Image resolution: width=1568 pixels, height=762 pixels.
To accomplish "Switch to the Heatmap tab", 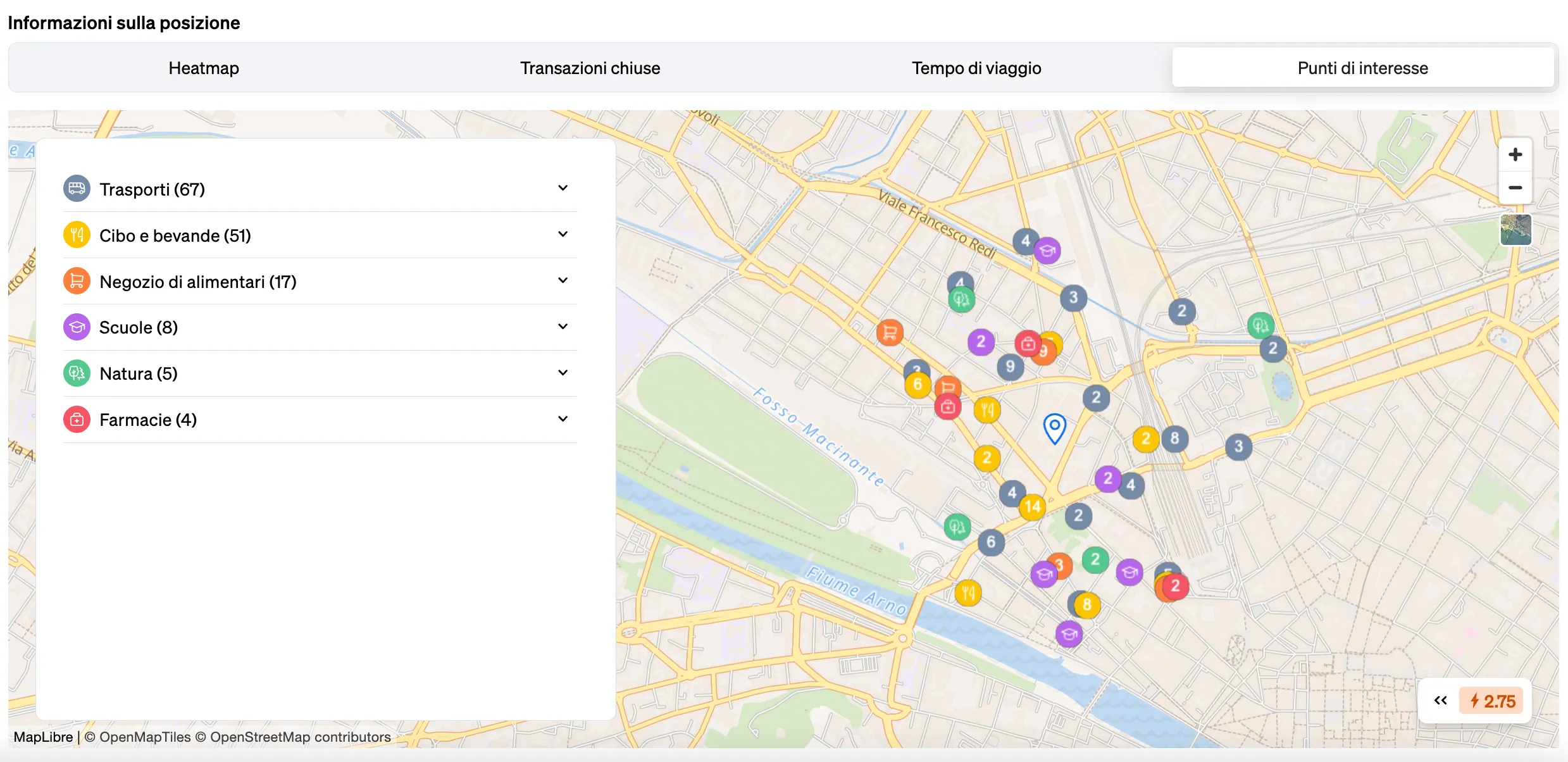I will pyautogui.click(x=204, y=68).
